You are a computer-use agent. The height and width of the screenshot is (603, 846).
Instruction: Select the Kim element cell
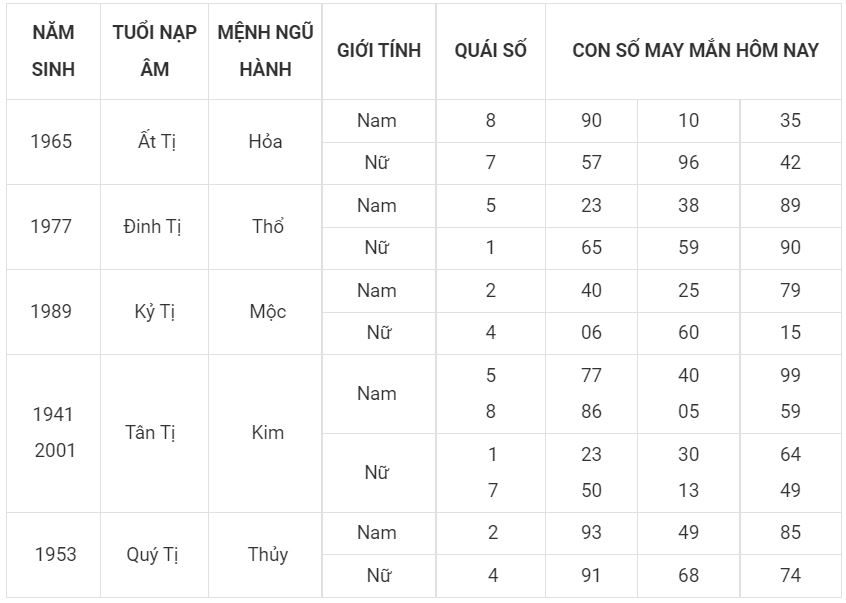[265, 433]
